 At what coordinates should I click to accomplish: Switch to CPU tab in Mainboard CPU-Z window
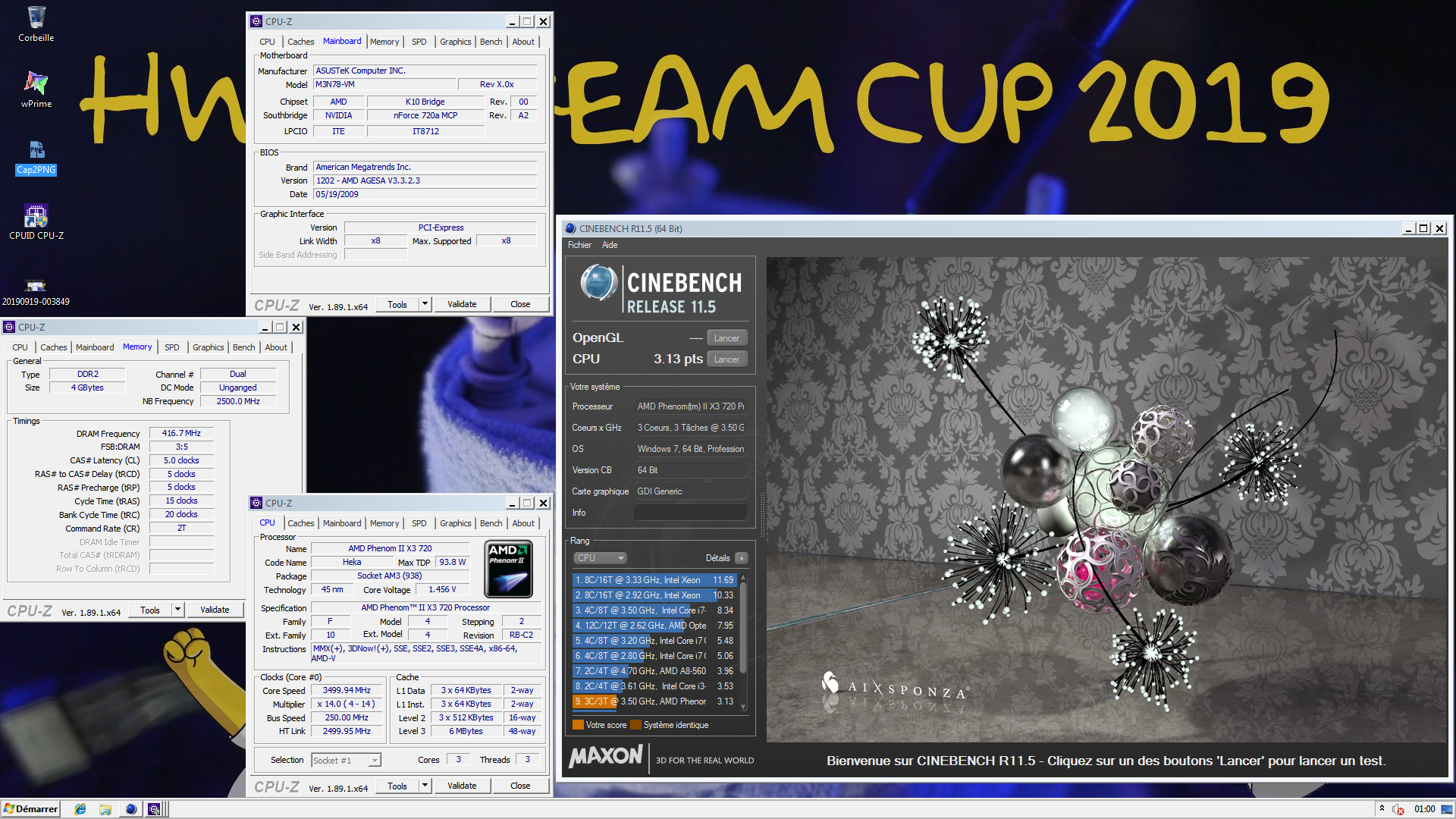(267, 42)
